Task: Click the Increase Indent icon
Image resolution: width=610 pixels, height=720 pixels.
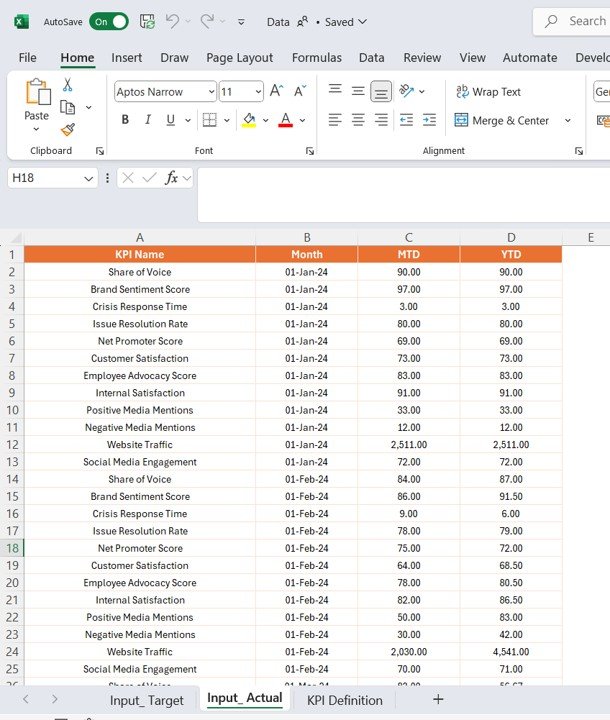Action: [429, 120]
